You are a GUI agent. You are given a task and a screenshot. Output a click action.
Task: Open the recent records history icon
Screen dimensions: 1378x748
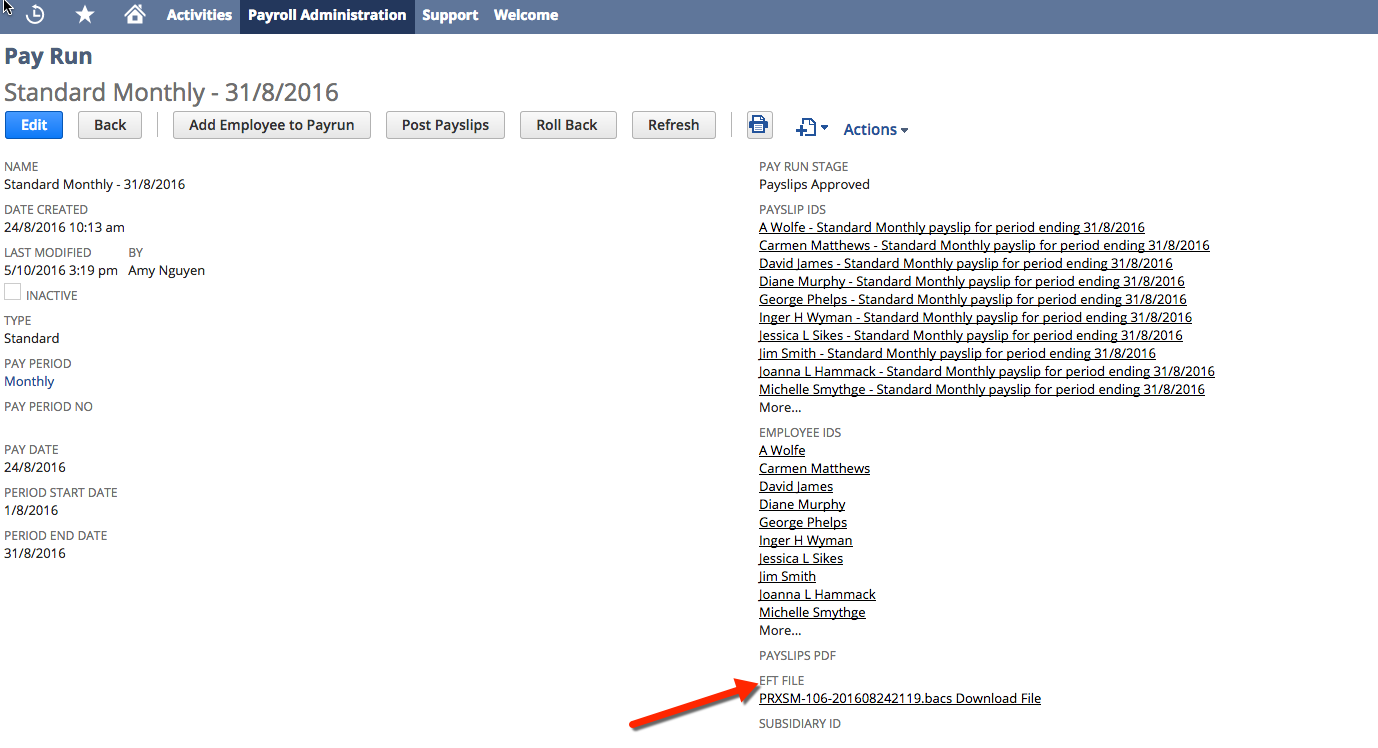coord(34,15)
